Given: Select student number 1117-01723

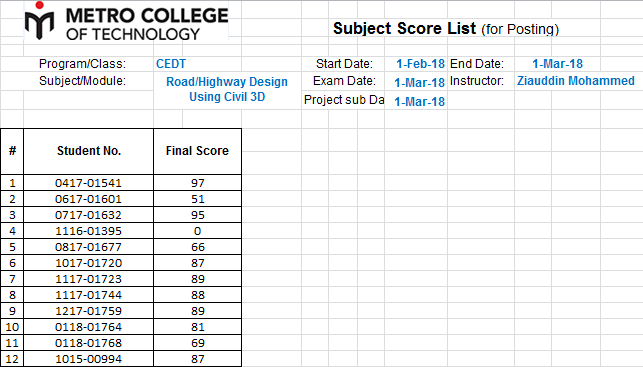Looking at the screenshot, I should tap(89, 279).
